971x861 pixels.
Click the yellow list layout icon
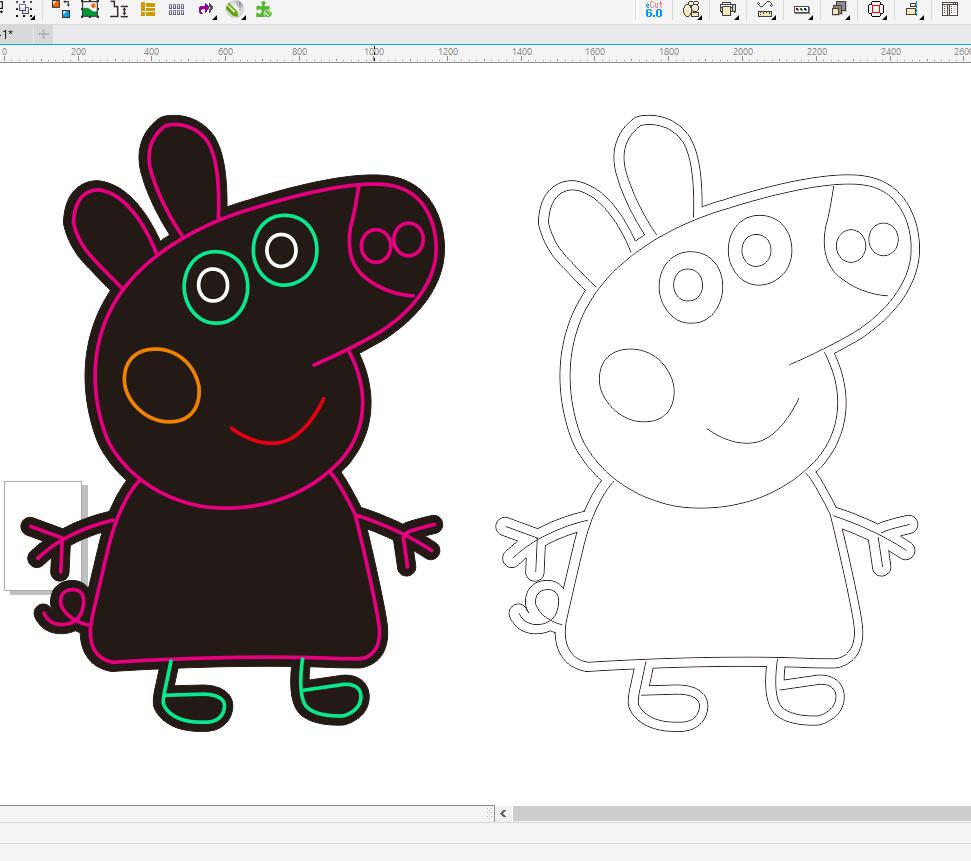(x=148, y=9)
